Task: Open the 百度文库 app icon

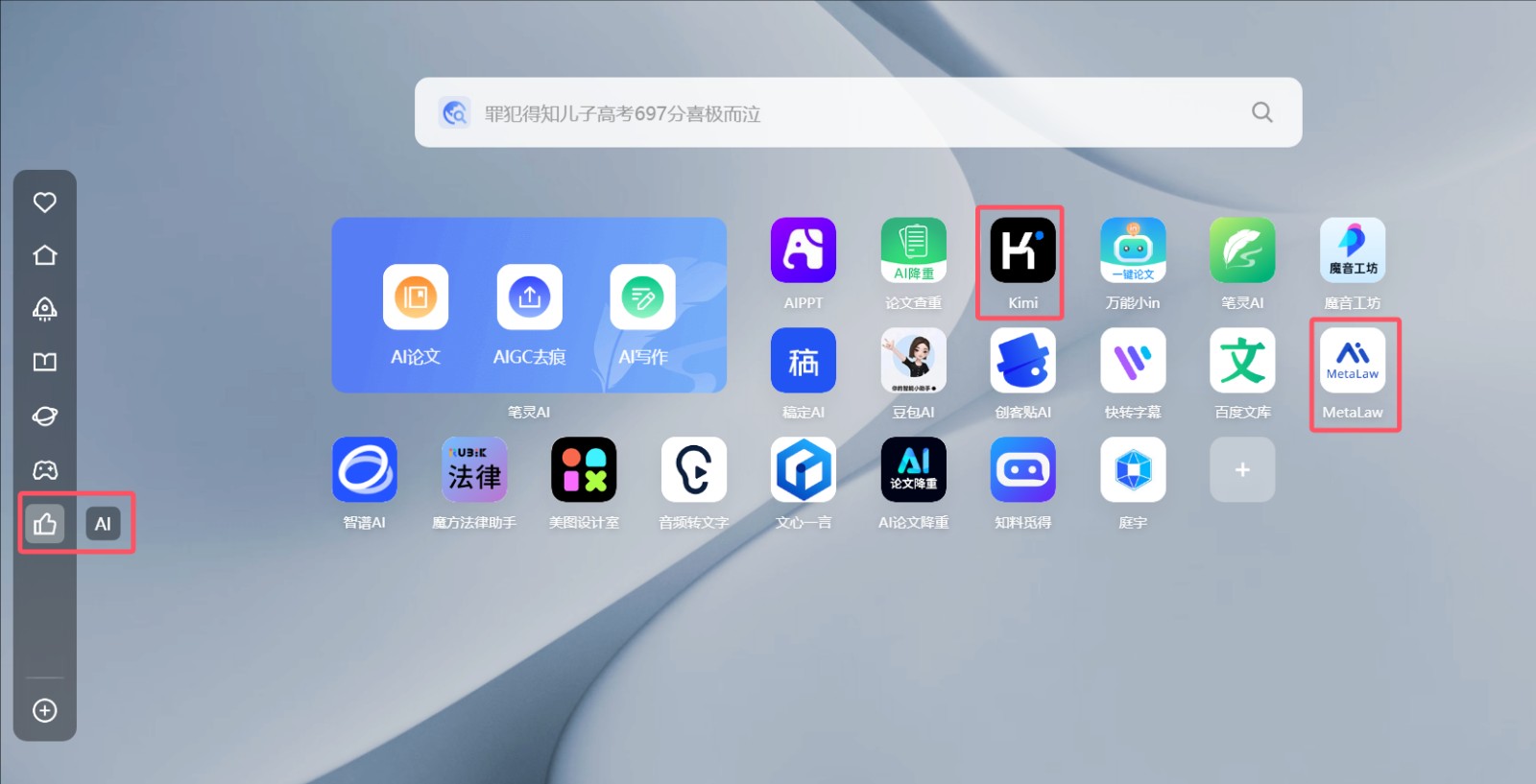Action: tap(1242, 360)
